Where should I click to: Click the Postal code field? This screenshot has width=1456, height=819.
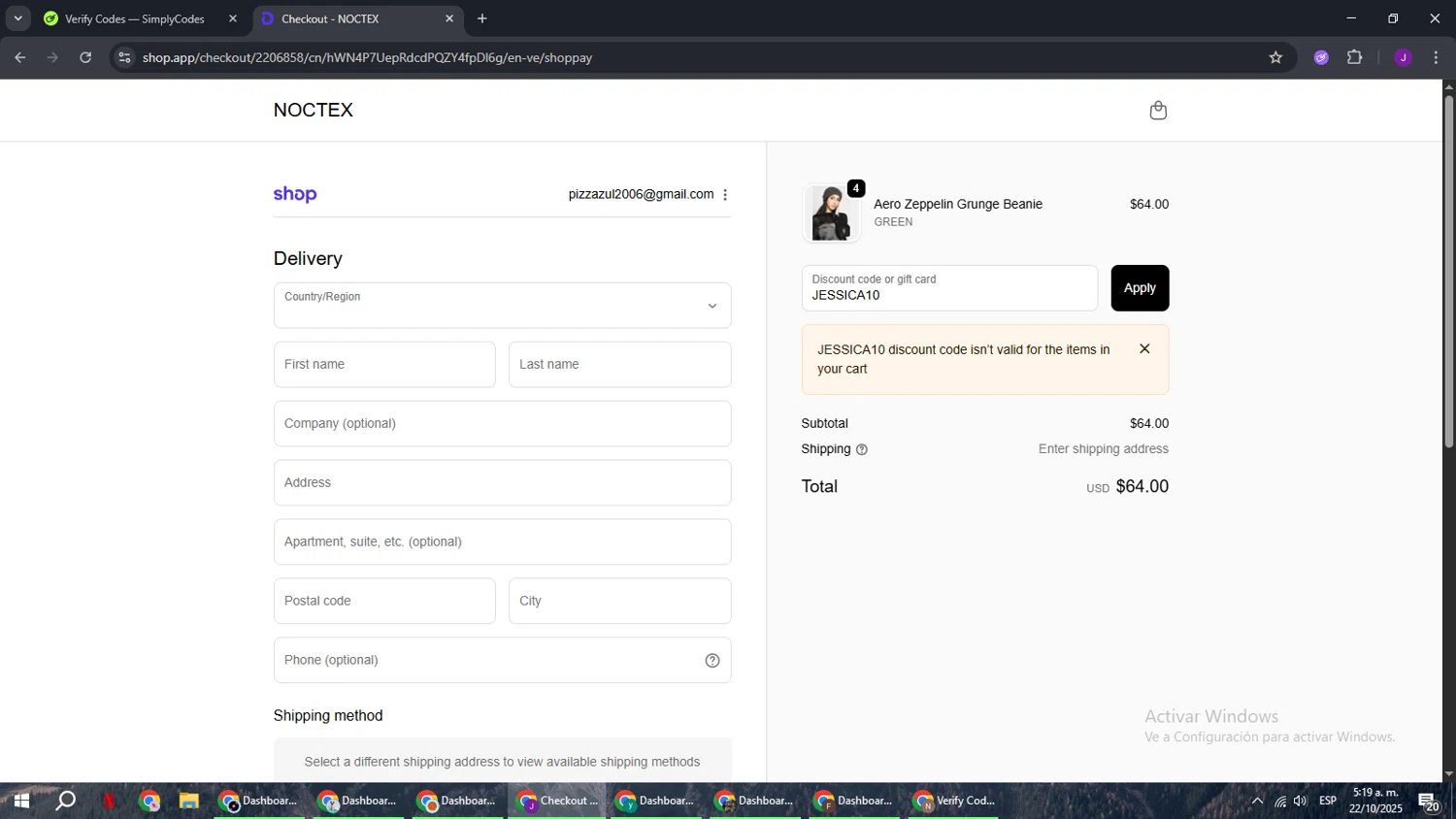click(384, 602)
